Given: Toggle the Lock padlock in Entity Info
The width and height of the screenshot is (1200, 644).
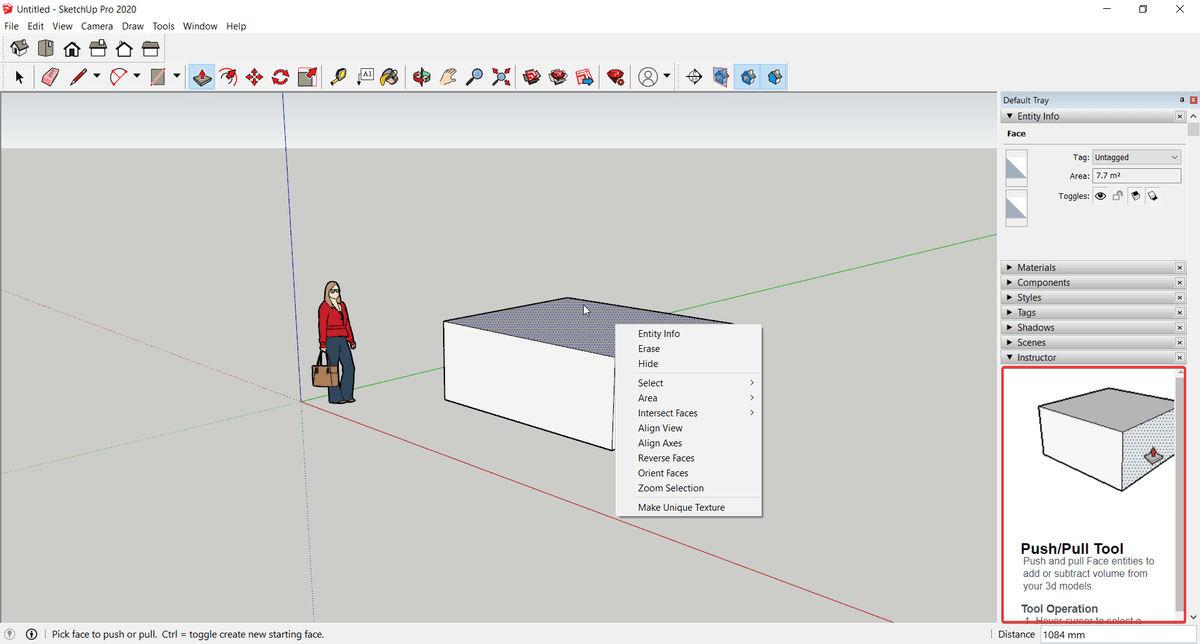Looking at the screenshot, I should [x=1118, y=196].
